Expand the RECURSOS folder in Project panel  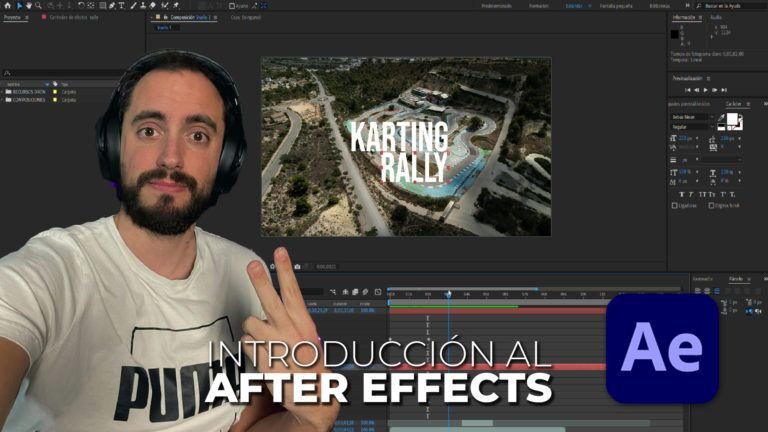click(3, 92)
